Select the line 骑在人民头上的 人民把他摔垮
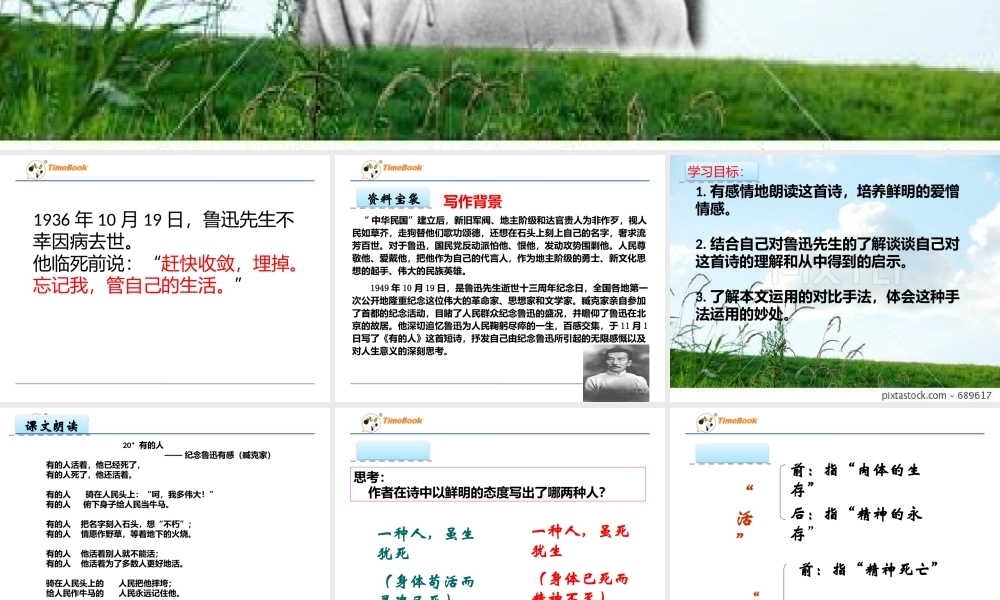The width and height of the screenshot is (1000, 600). pyautogui.click(x=108, y=583)
